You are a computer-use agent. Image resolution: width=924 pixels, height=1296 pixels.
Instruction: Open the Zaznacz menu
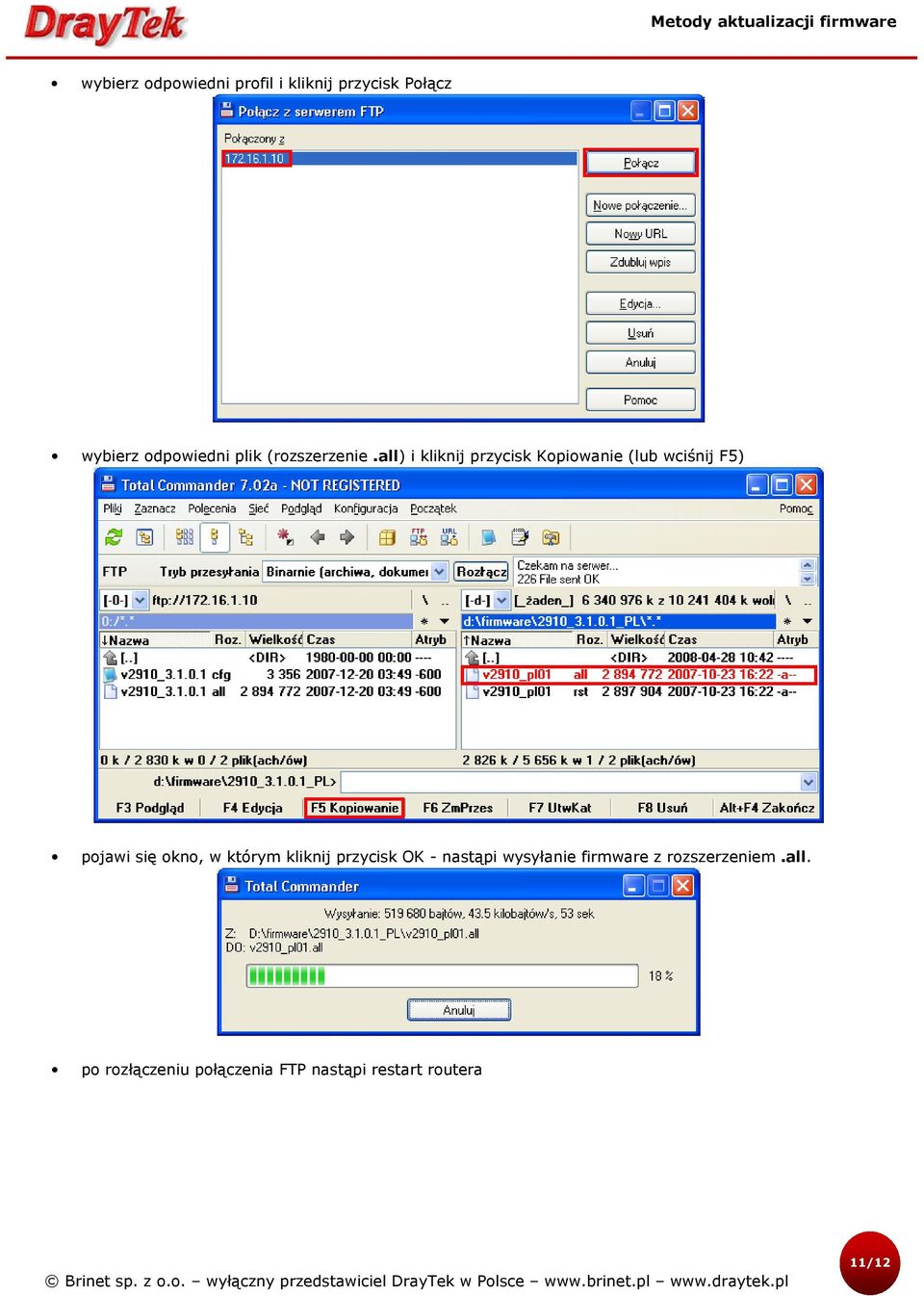click(155, 508)
